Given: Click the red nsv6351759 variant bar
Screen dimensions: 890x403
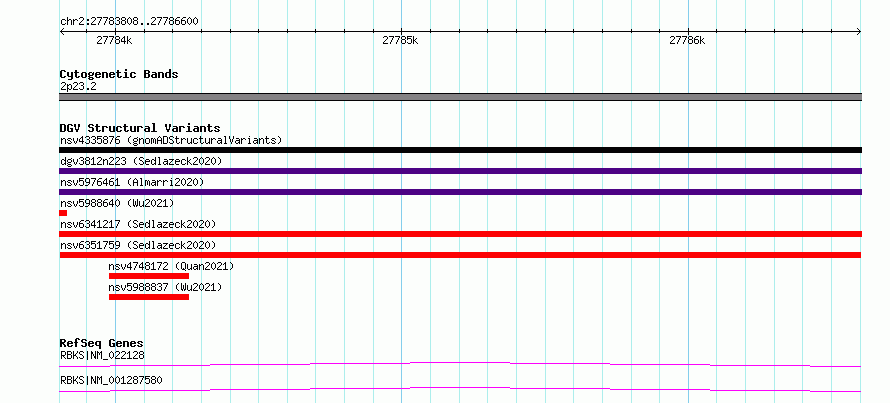Looking at the screenshot, I should pyautogui.click(x=460, y=255).
